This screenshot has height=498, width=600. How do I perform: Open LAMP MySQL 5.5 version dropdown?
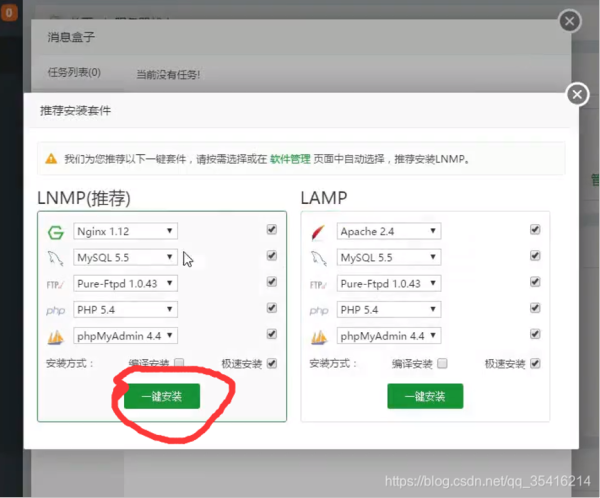[389, 257]
